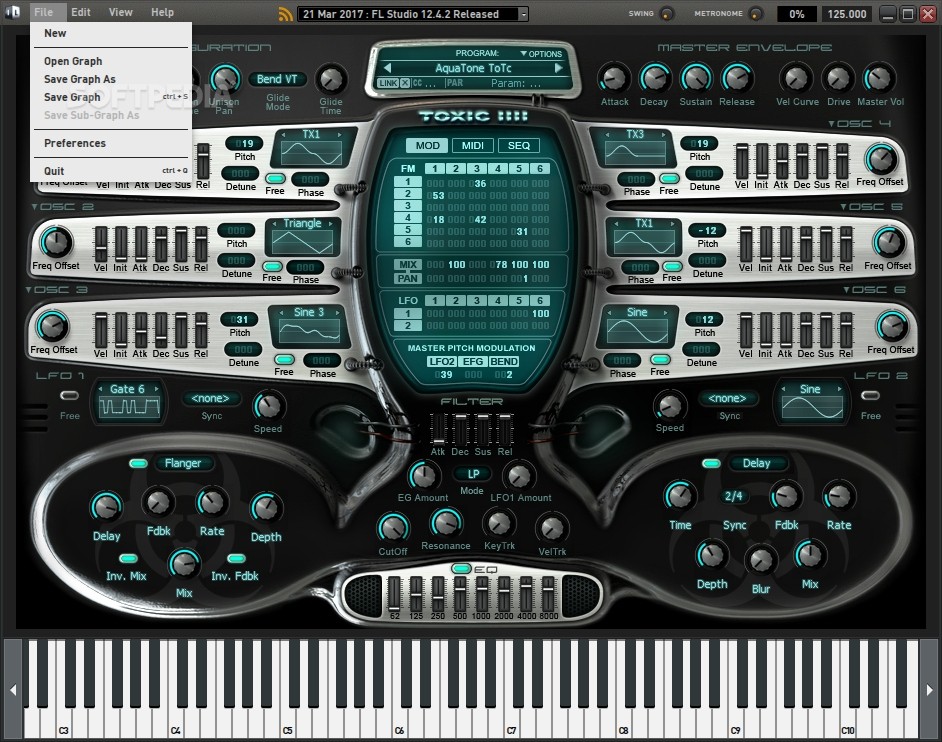
Task: Click the Metronome knob
Action: coord(756,13)
